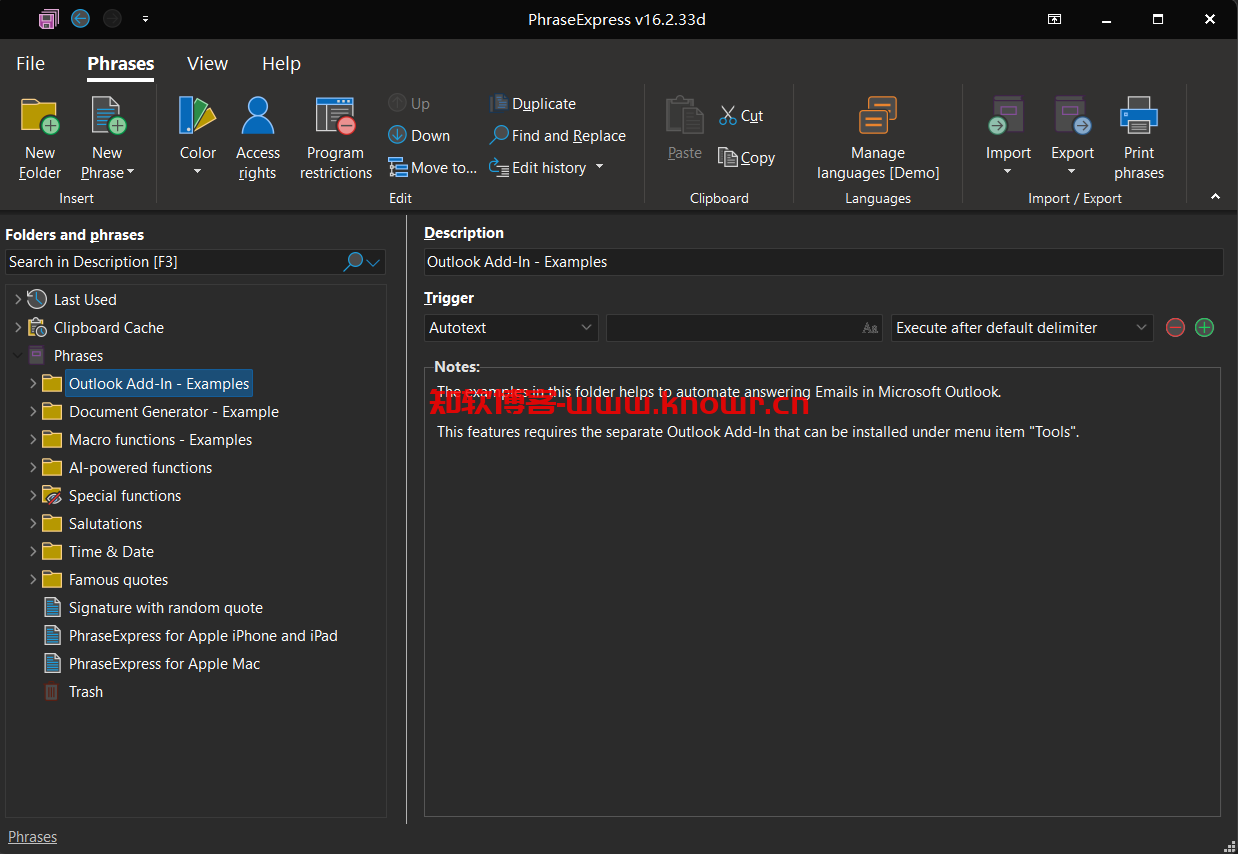Open Program restrictions
This screenshot has height=854, width=1238.
(336, 138)
